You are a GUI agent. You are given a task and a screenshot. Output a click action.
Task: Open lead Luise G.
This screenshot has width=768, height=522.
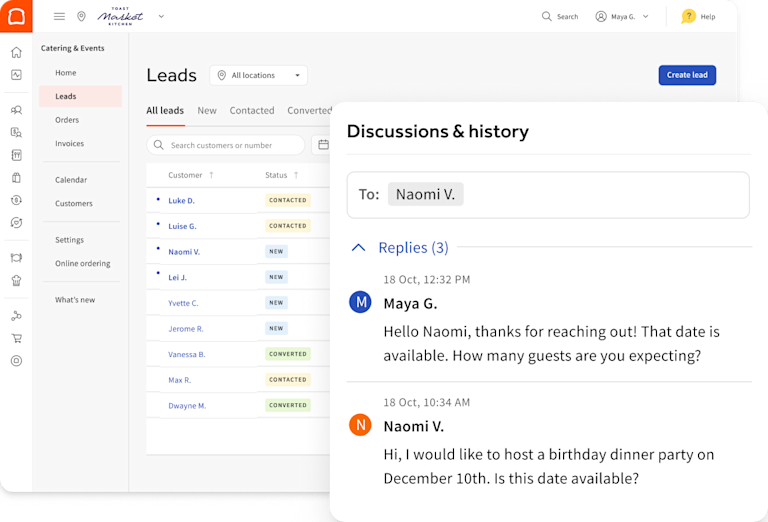182,226
